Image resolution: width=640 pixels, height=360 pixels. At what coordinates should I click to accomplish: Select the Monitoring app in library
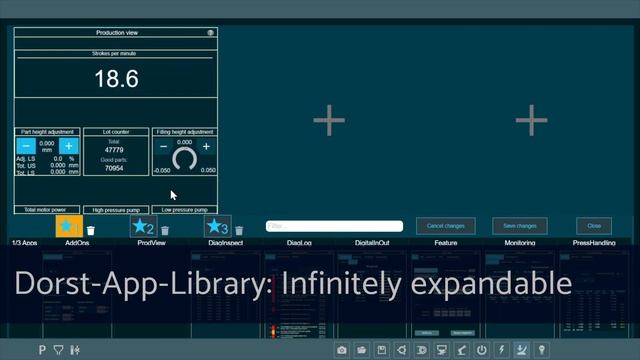[520, 243]
